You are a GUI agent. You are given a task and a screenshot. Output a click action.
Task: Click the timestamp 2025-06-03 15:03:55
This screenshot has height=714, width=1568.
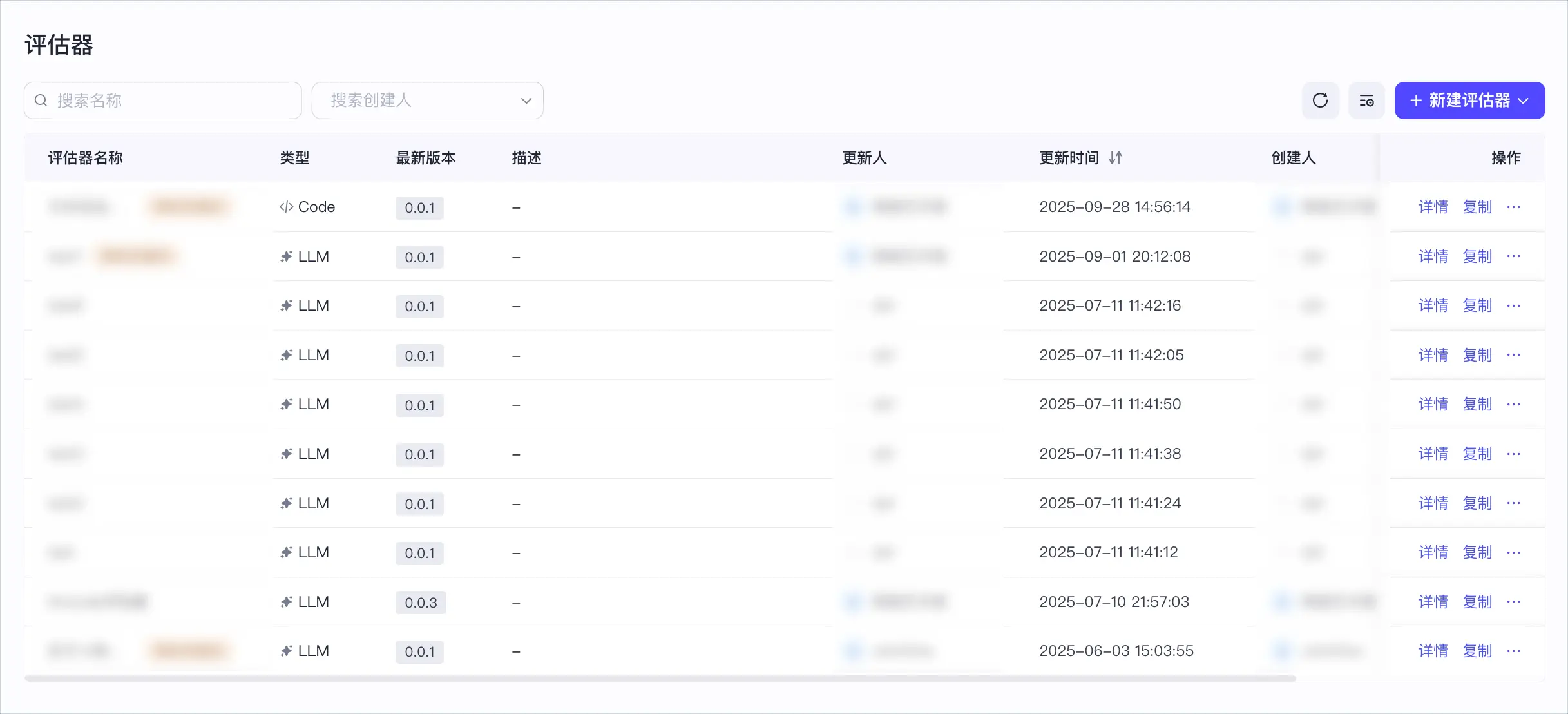point(1116,651)
